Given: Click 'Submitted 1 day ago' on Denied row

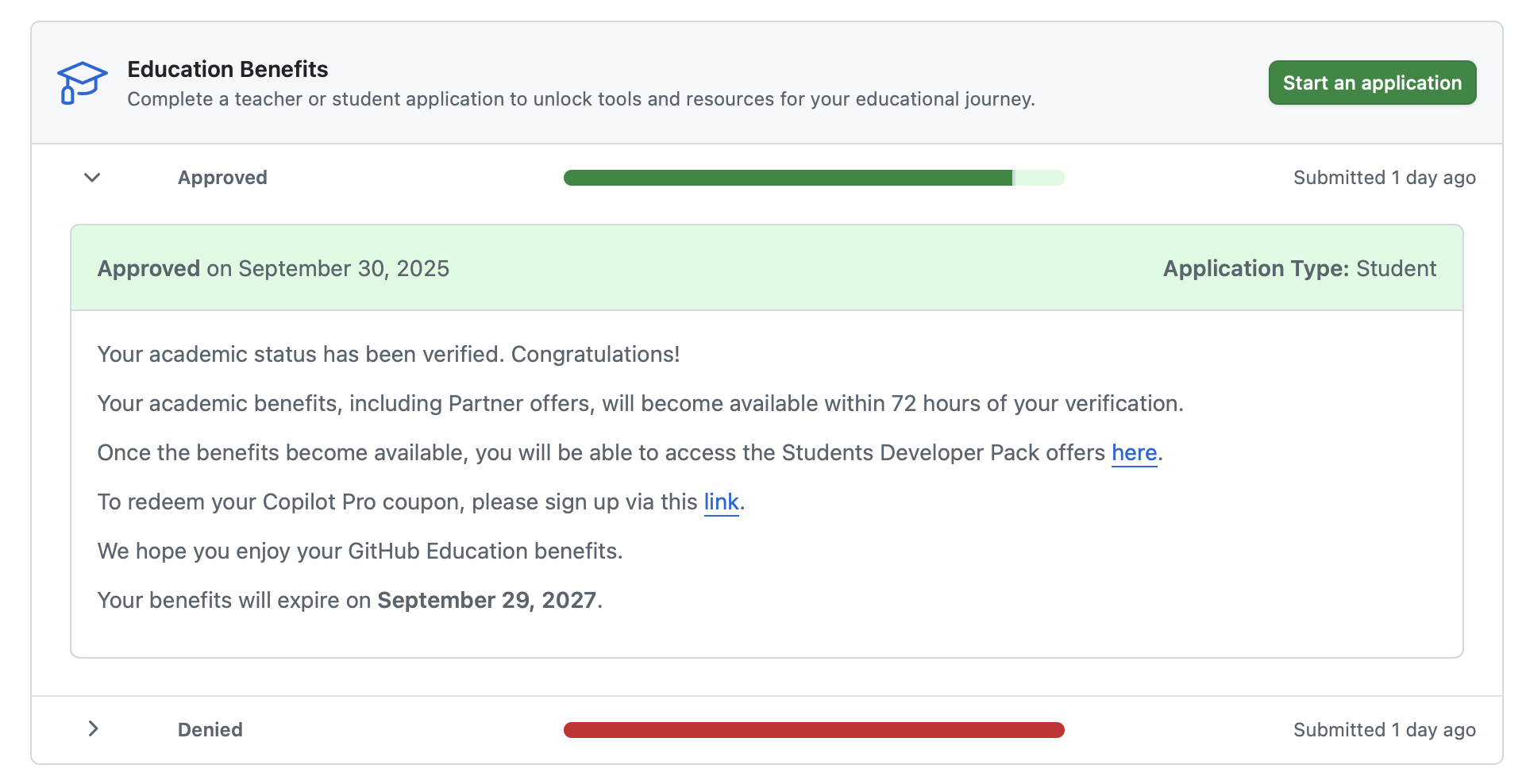Looking at the screenshot, I should coord(1384,730).
